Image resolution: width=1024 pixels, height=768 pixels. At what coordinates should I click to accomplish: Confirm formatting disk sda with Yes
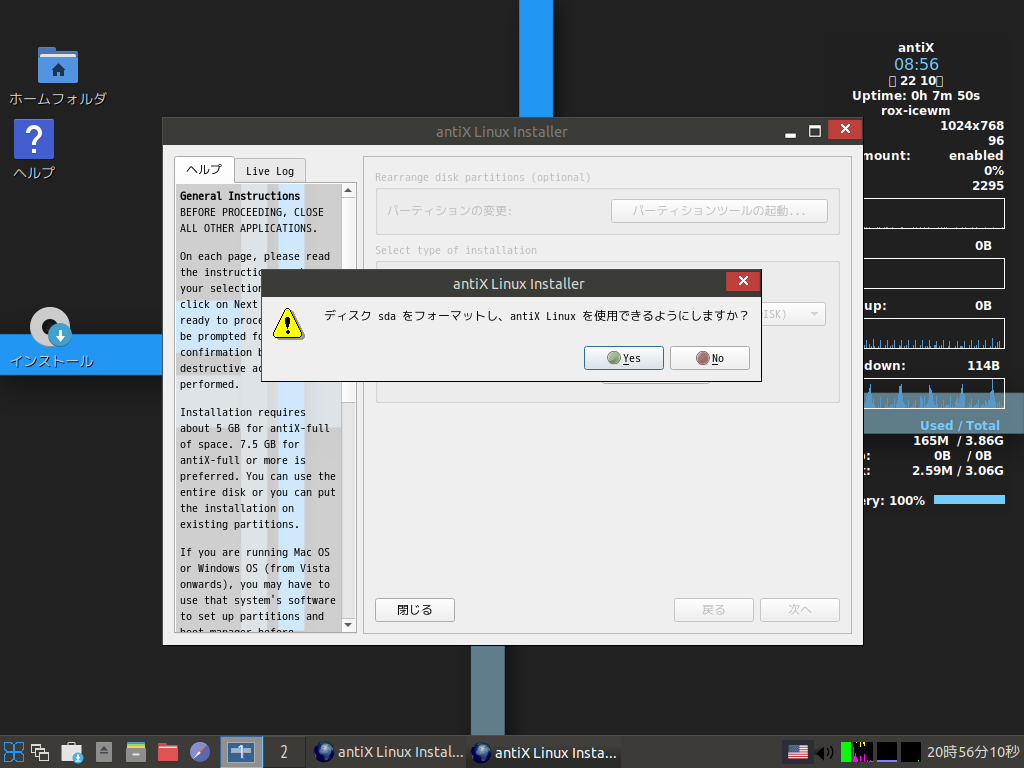[623, 358]
